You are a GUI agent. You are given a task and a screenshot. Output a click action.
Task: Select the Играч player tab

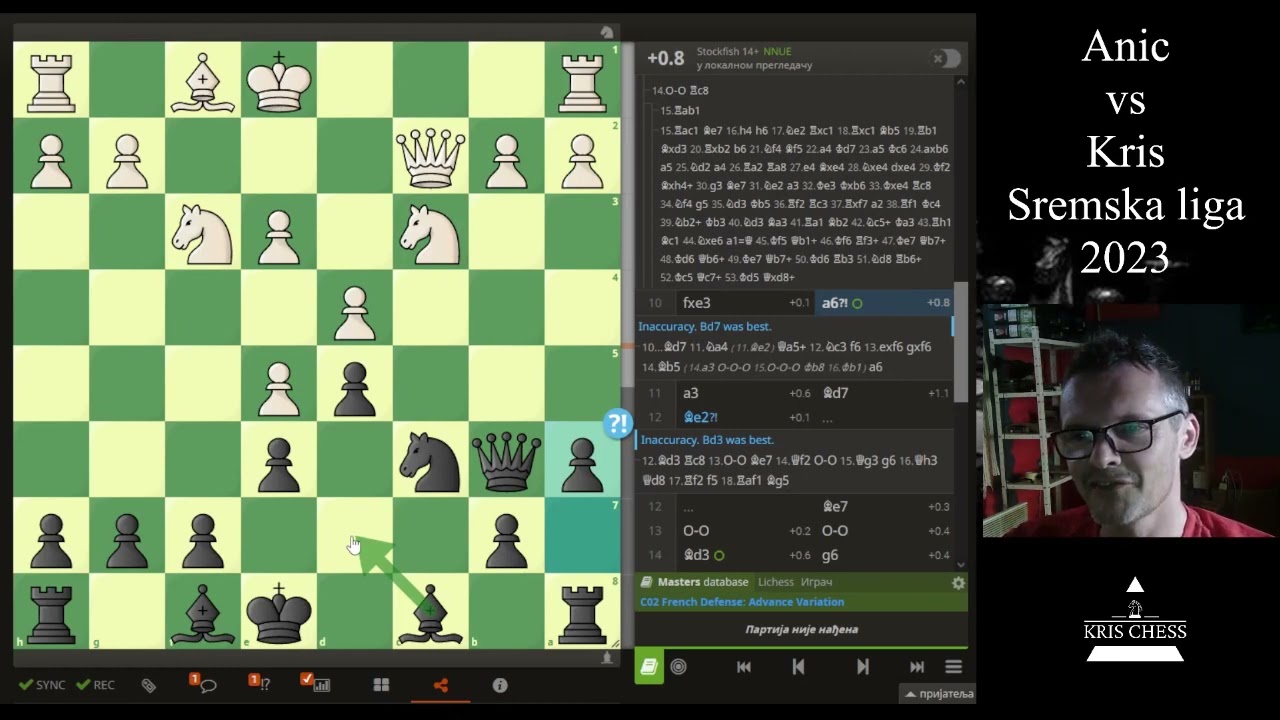click(816, 582)
